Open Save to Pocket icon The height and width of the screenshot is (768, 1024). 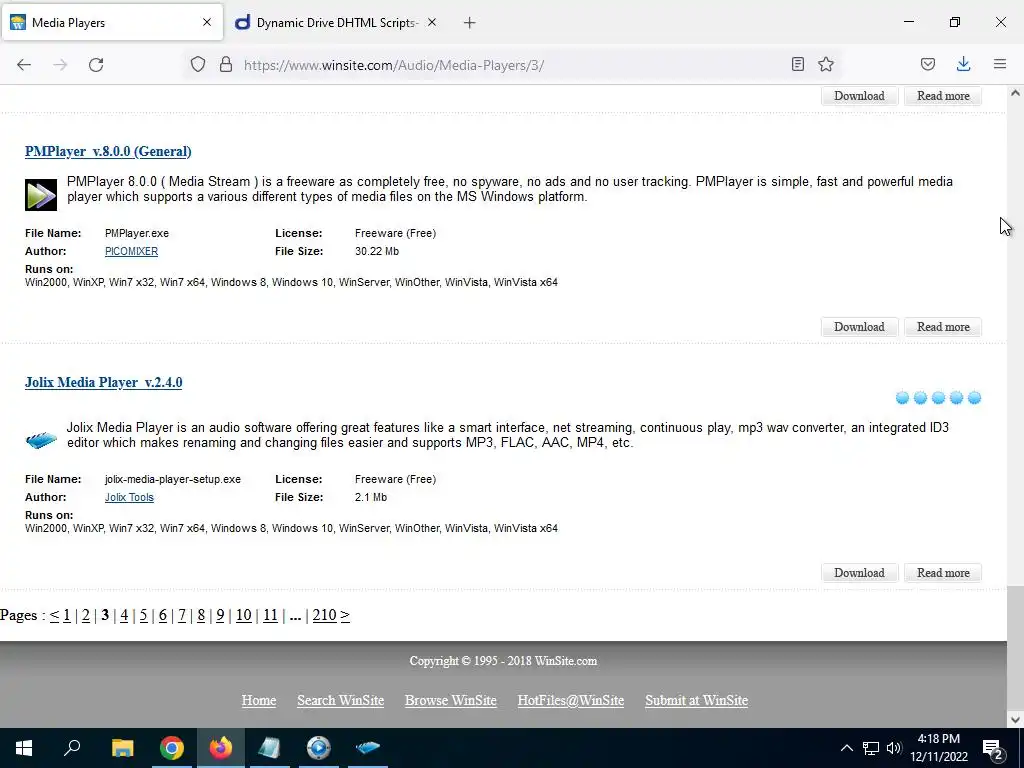coord(927,64)
